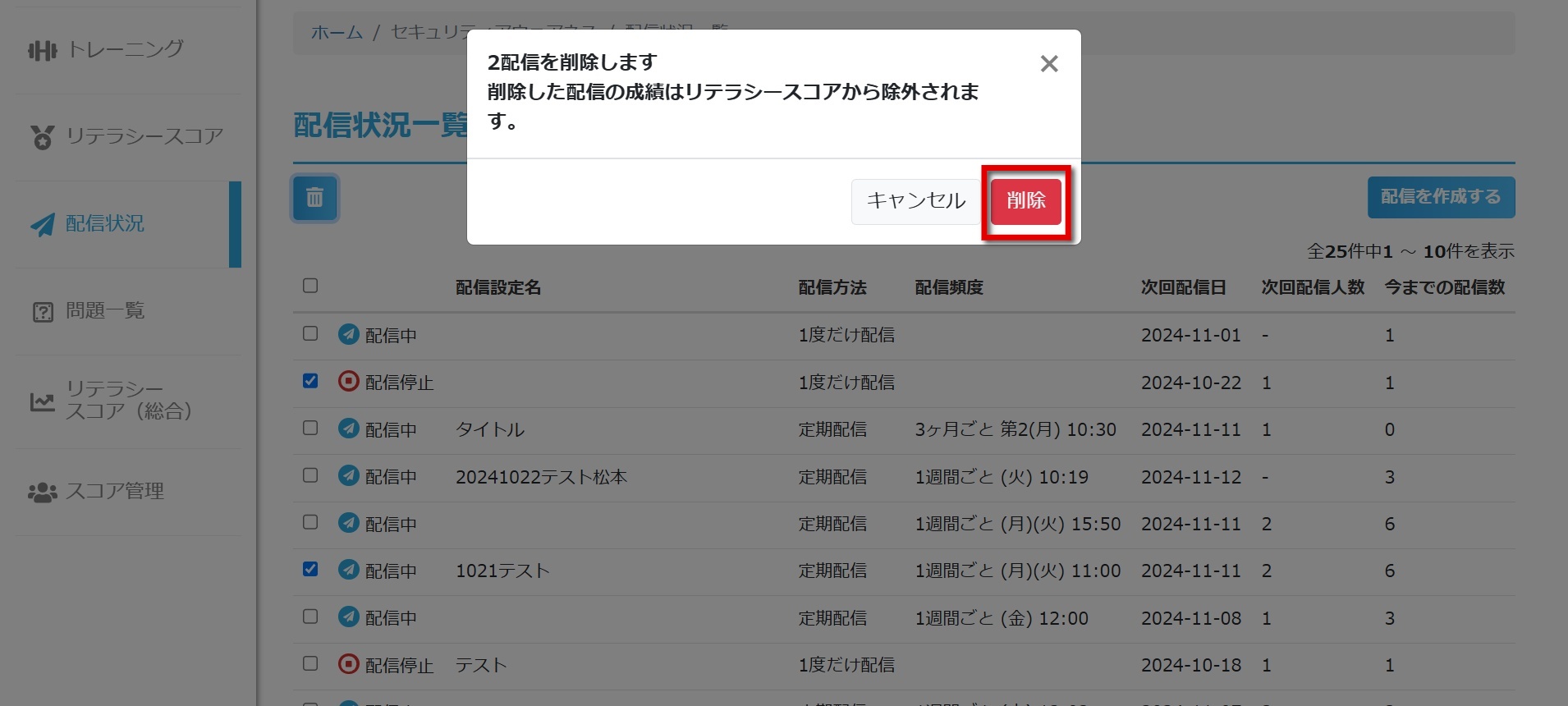Click the line chart icon in sidebar
This screenshot has width=1568, height=706.
pos(43,401)
